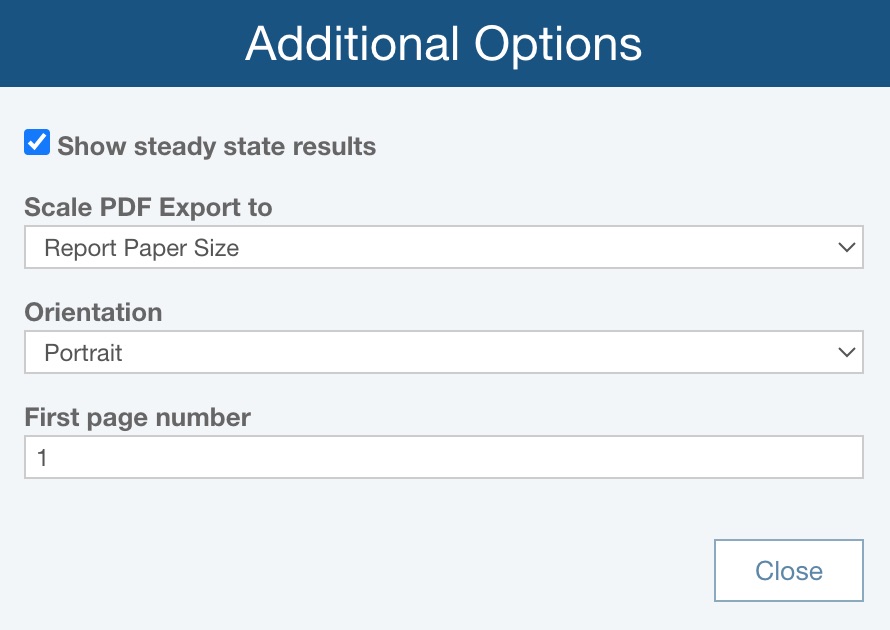Click the "Show steady state results" label text
890x630 pixels.
(216, 146)
